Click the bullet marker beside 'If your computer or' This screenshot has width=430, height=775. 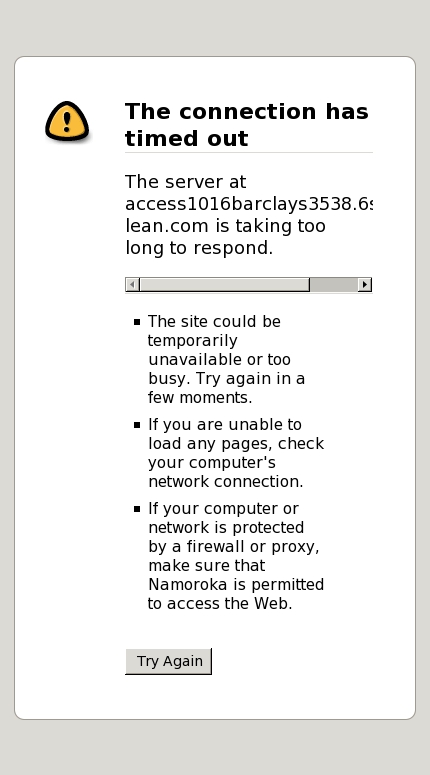[137, 509]
